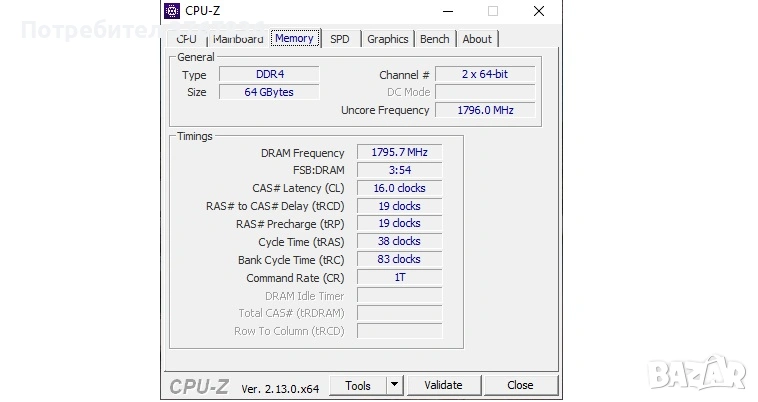Click the Channel # label
Screen dimensions: 758x402
404,75
